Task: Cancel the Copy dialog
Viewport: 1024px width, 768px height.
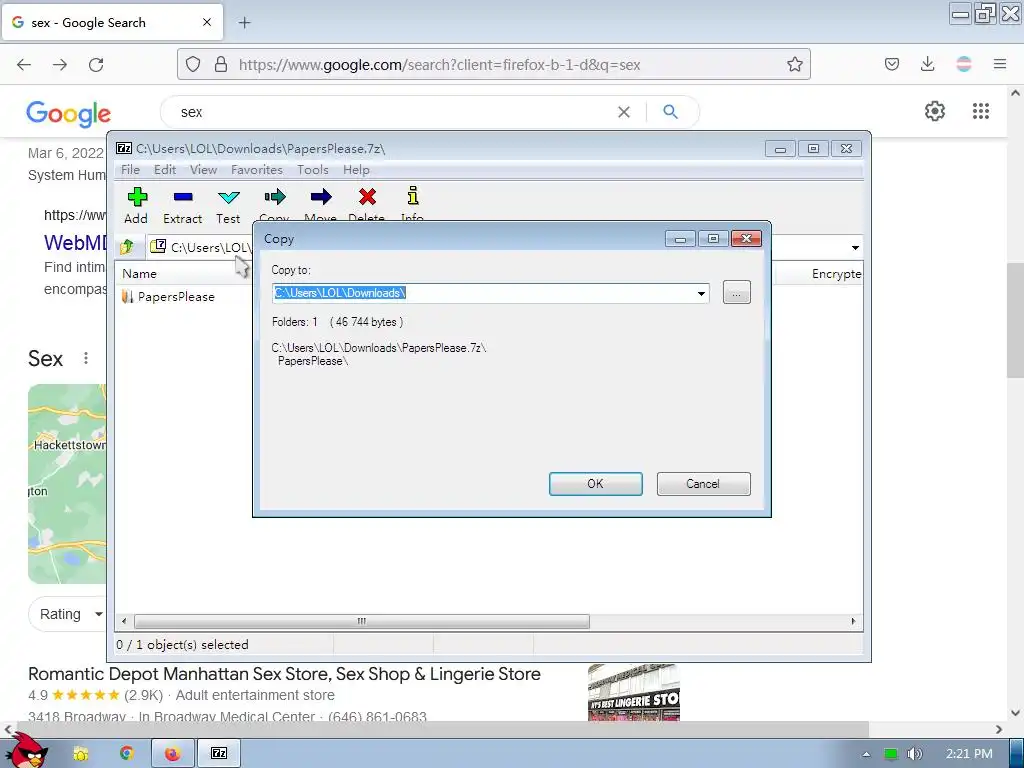Action: pos(703,484)
